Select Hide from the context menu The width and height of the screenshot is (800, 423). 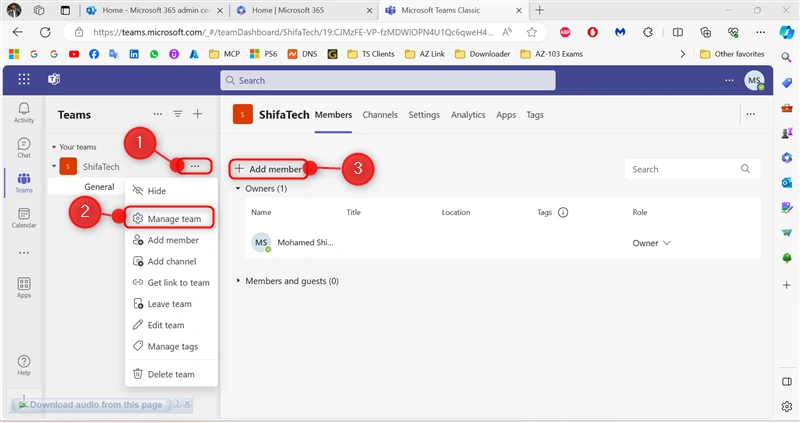171,191
